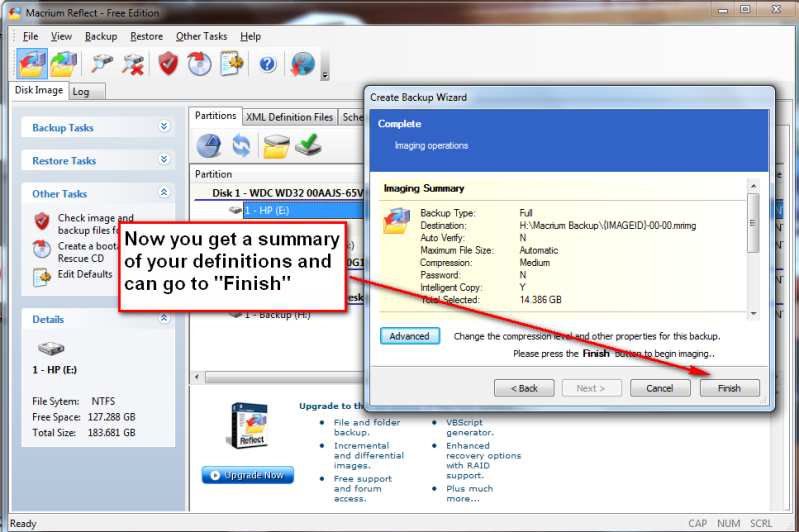
Task: Click the Edit Defaults link
Action: coord(85,274)
